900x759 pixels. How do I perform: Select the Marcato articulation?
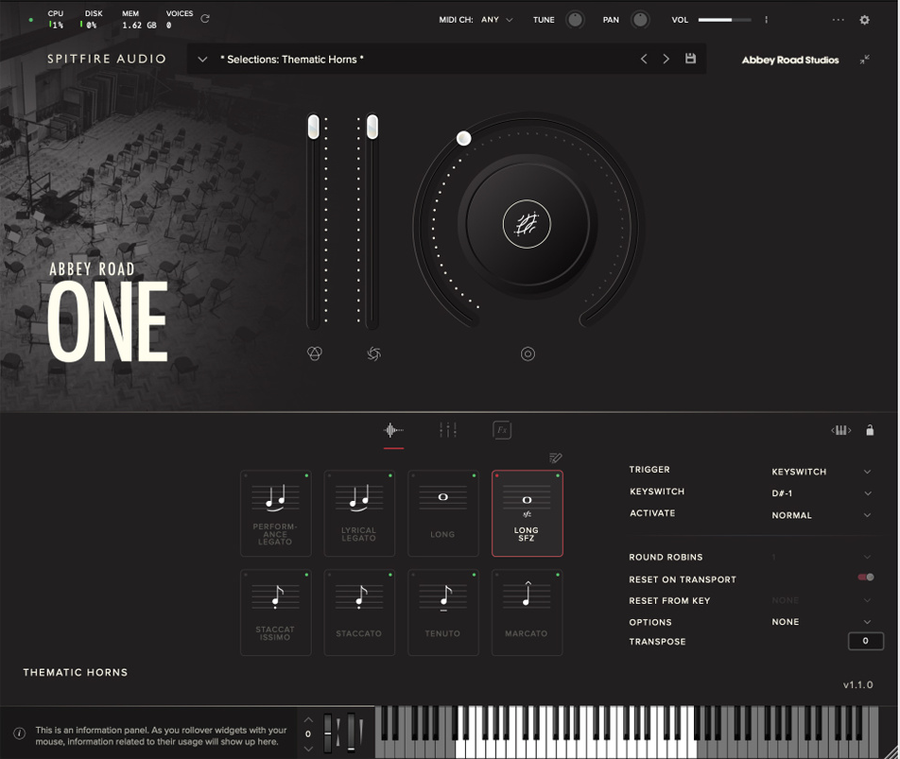[527, 613]
